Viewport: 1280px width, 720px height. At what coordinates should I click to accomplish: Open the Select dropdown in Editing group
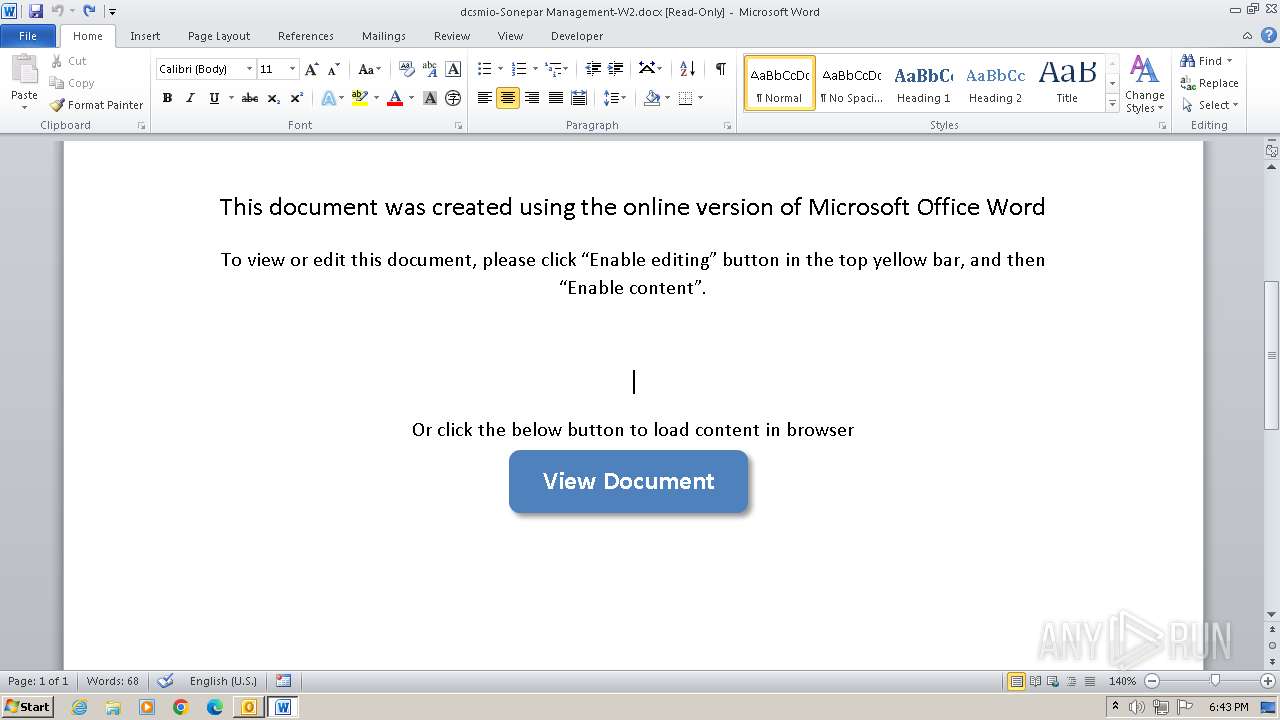coord(1210,105)
